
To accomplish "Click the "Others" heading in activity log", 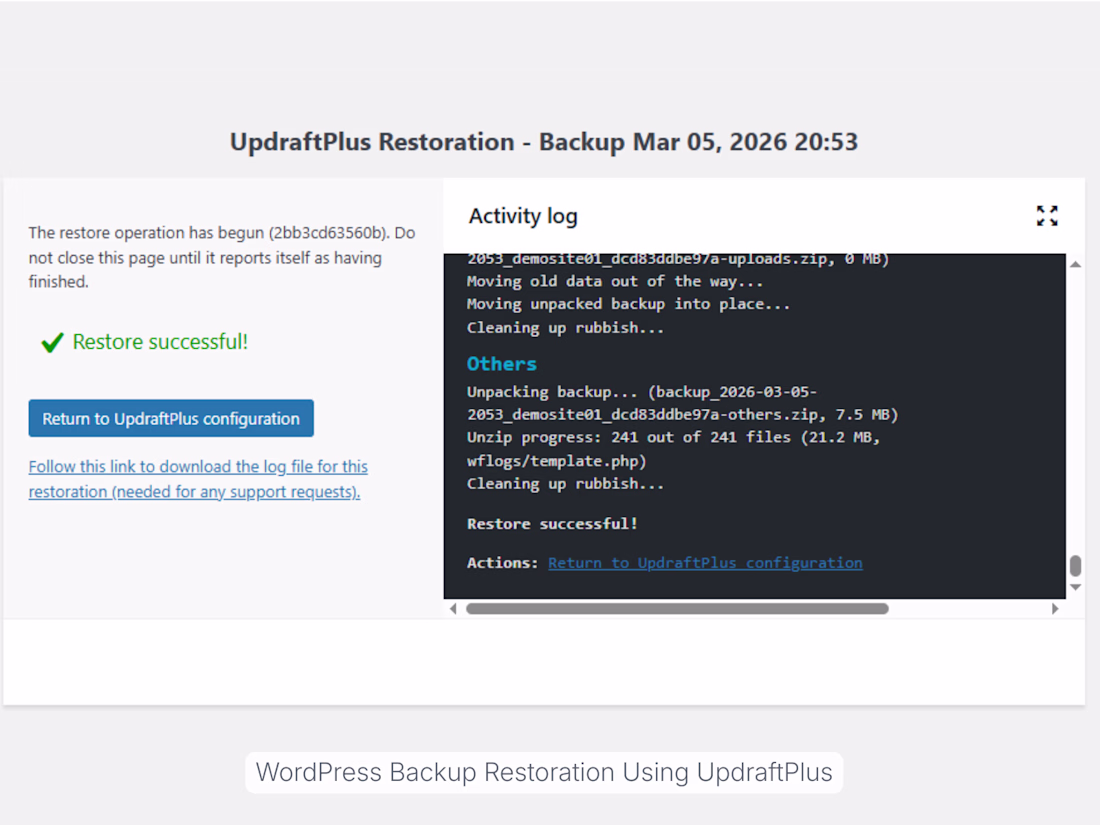I will click(x=502, y=363).
